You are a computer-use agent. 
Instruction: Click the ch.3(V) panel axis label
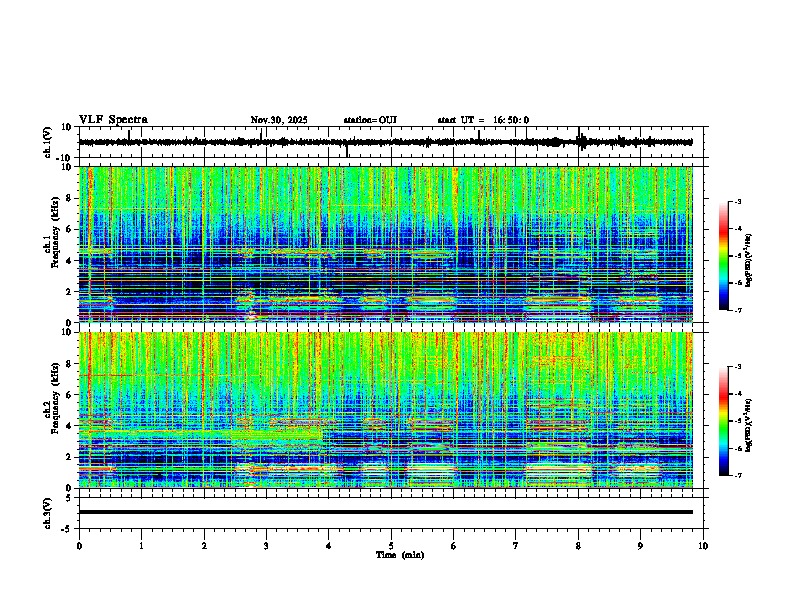click(x=47, y=513)
